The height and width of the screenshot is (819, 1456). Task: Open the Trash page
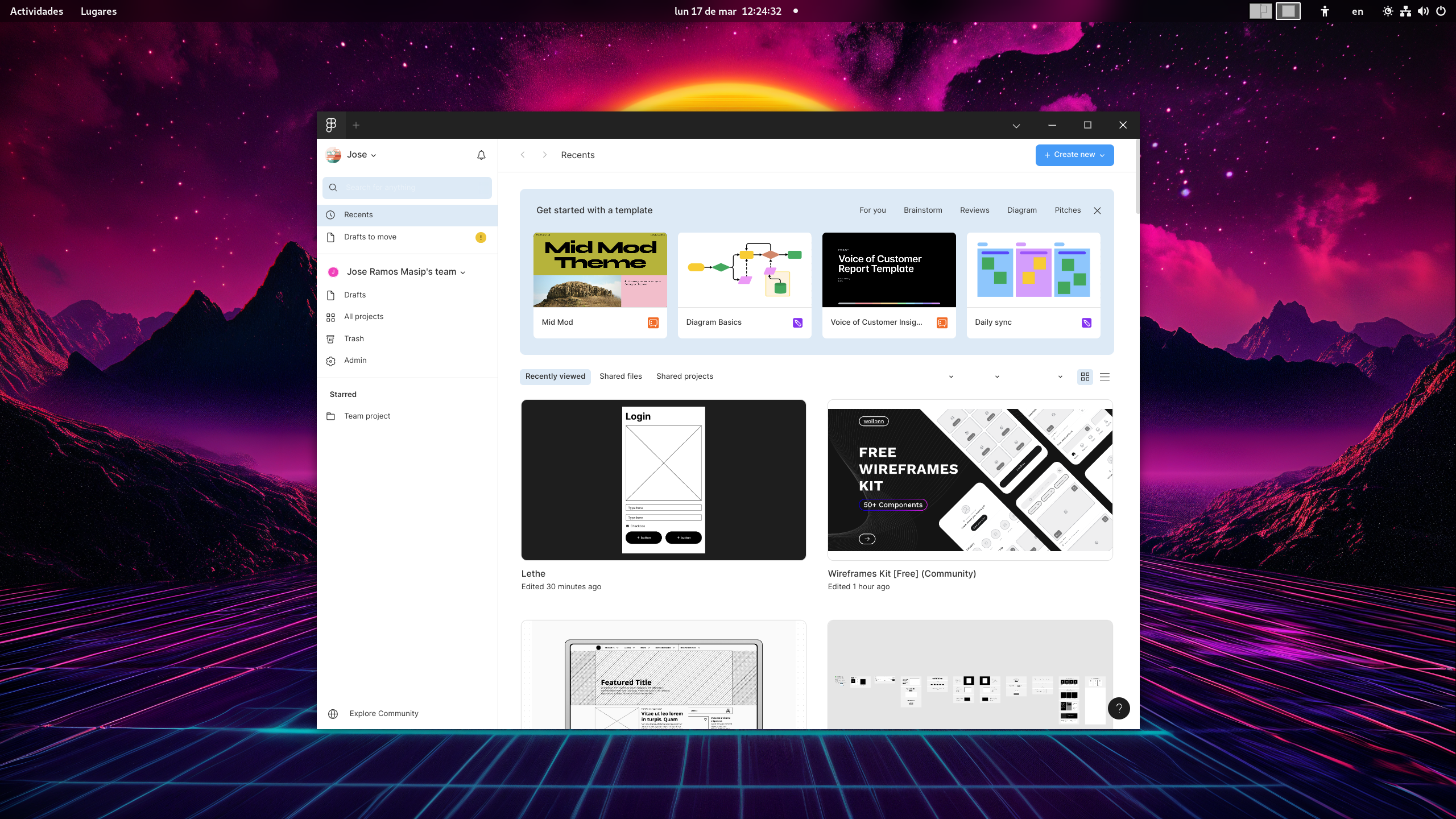pyautogui.click(x=407, y=339)
